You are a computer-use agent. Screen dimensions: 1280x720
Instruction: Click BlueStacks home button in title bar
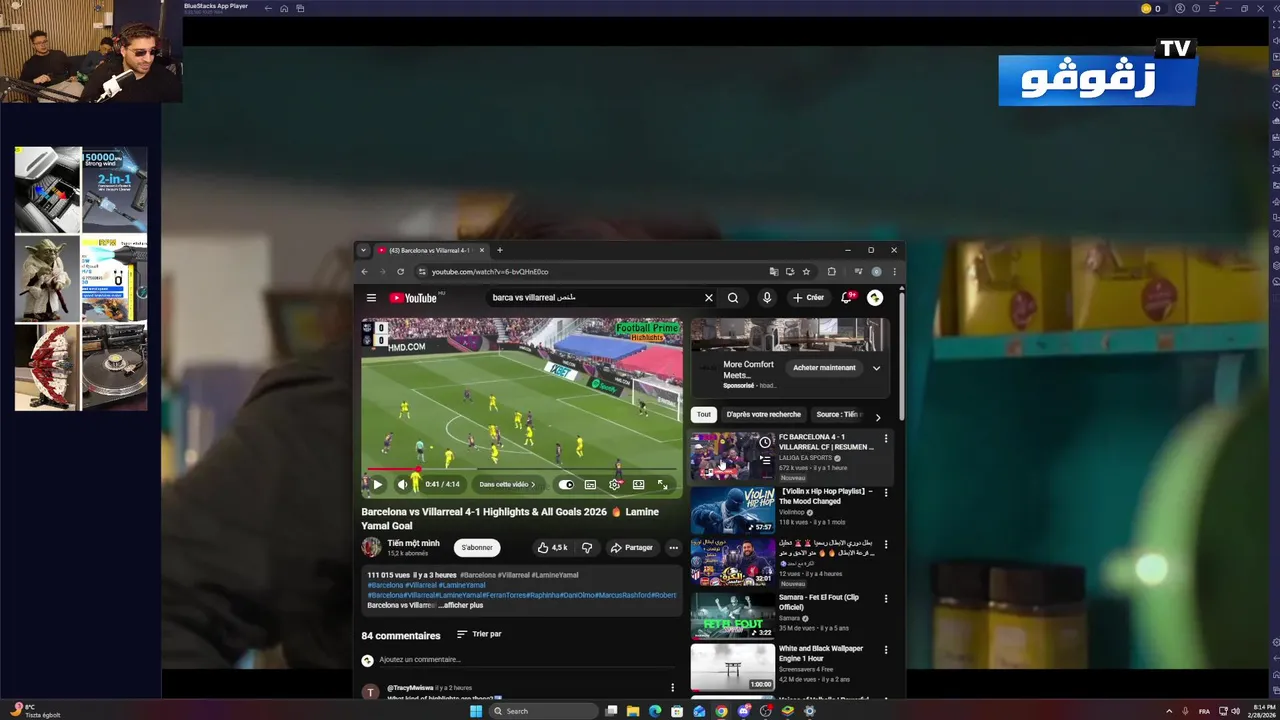(x=284, y=8)
